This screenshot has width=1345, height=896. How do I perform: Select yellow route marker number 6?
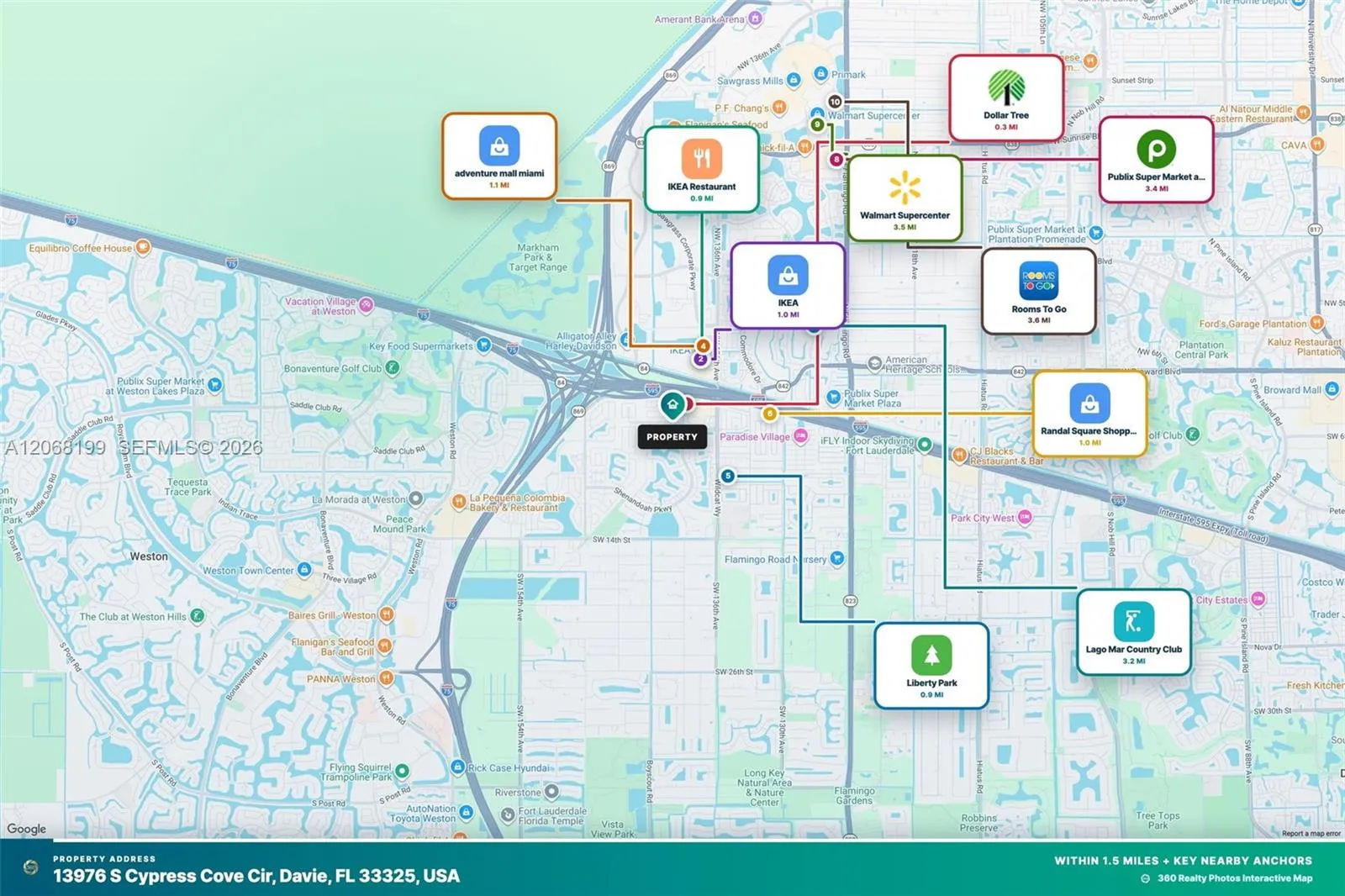coord(769,414)
